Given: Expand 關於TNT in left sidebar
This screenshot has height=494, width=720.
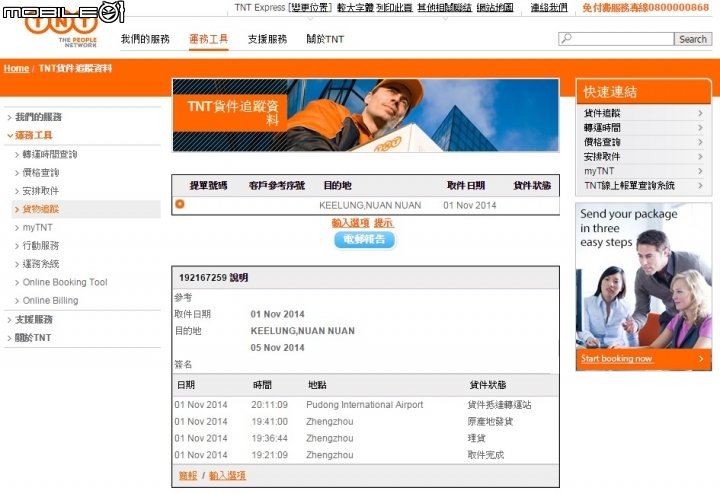Looking at the screenshot, I should coord(33,337).
